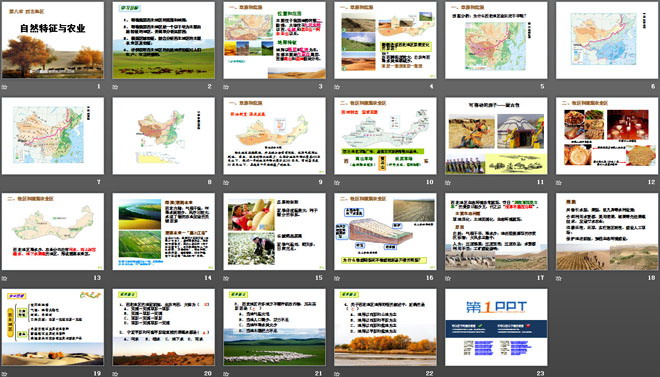Choose slide 15 with melon and cotton photos
The image size is (660, 377).
coord(274,231)
